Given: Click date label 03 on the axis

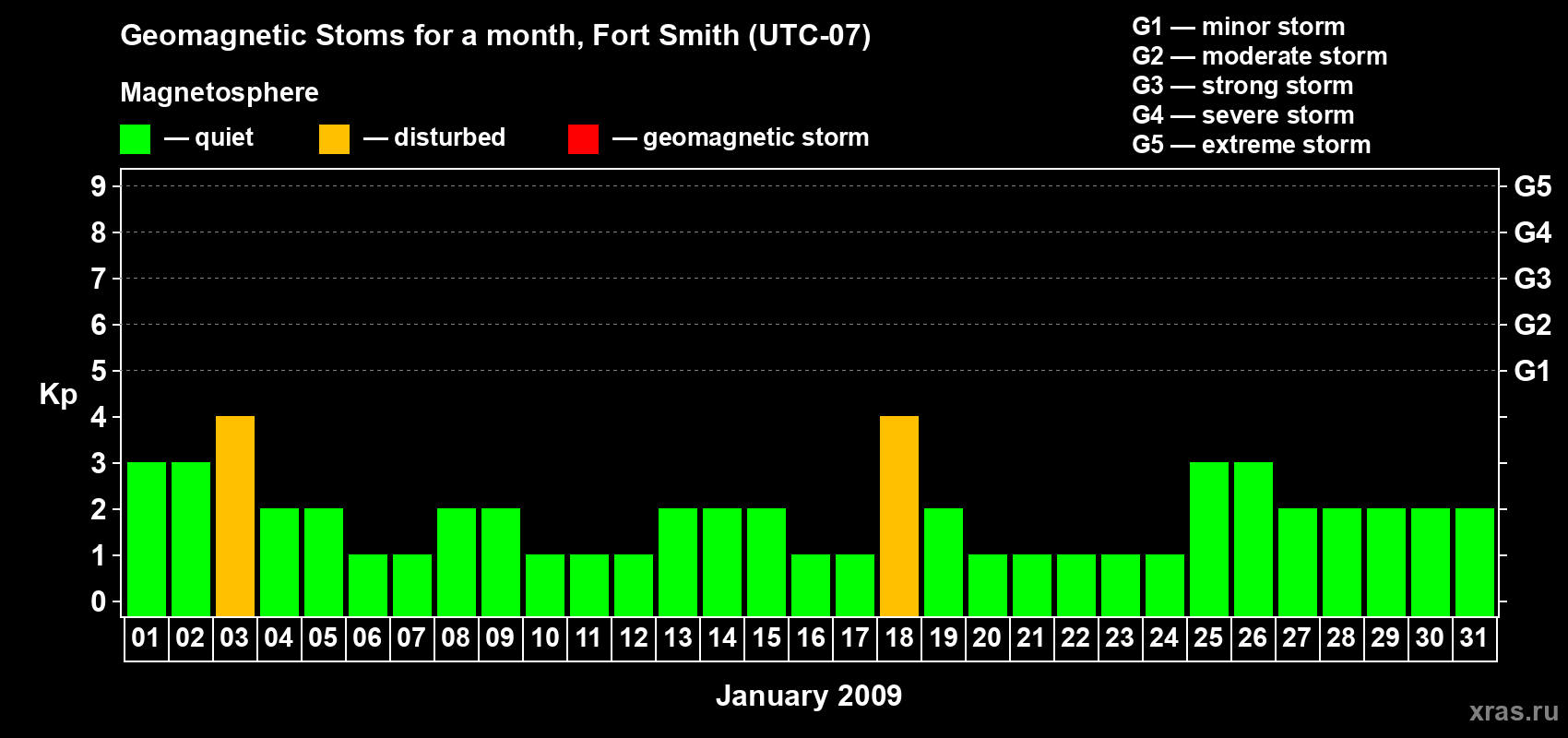Looking at the screenshot, I should 234,638.
